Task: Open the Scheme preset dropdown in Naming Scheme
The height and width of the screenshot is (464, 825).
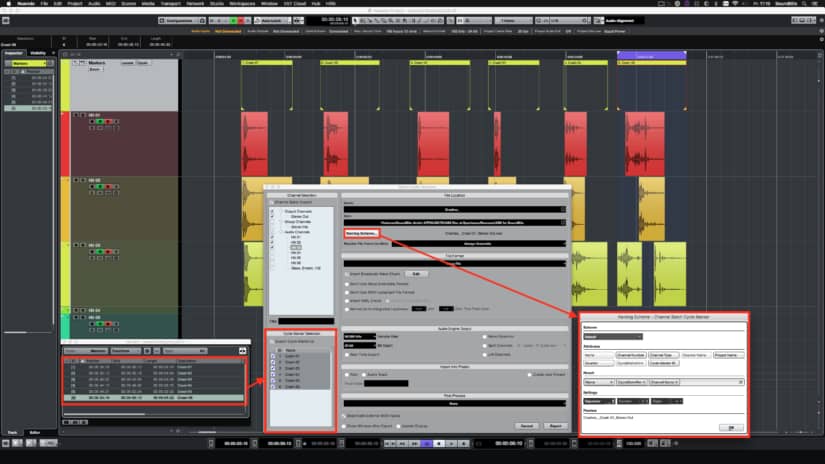Action: click(613, 337)
